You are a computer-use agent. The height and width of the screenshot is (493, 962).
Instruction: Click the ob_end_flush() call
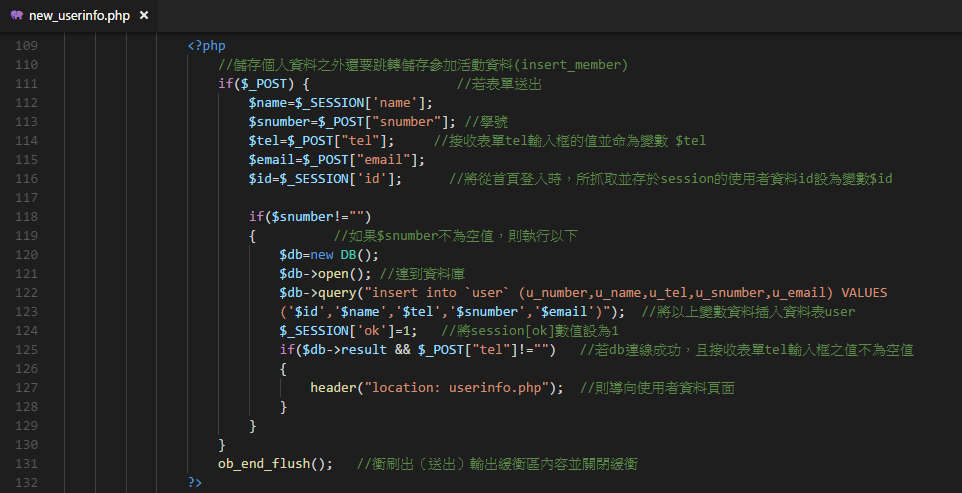[275, 464]
